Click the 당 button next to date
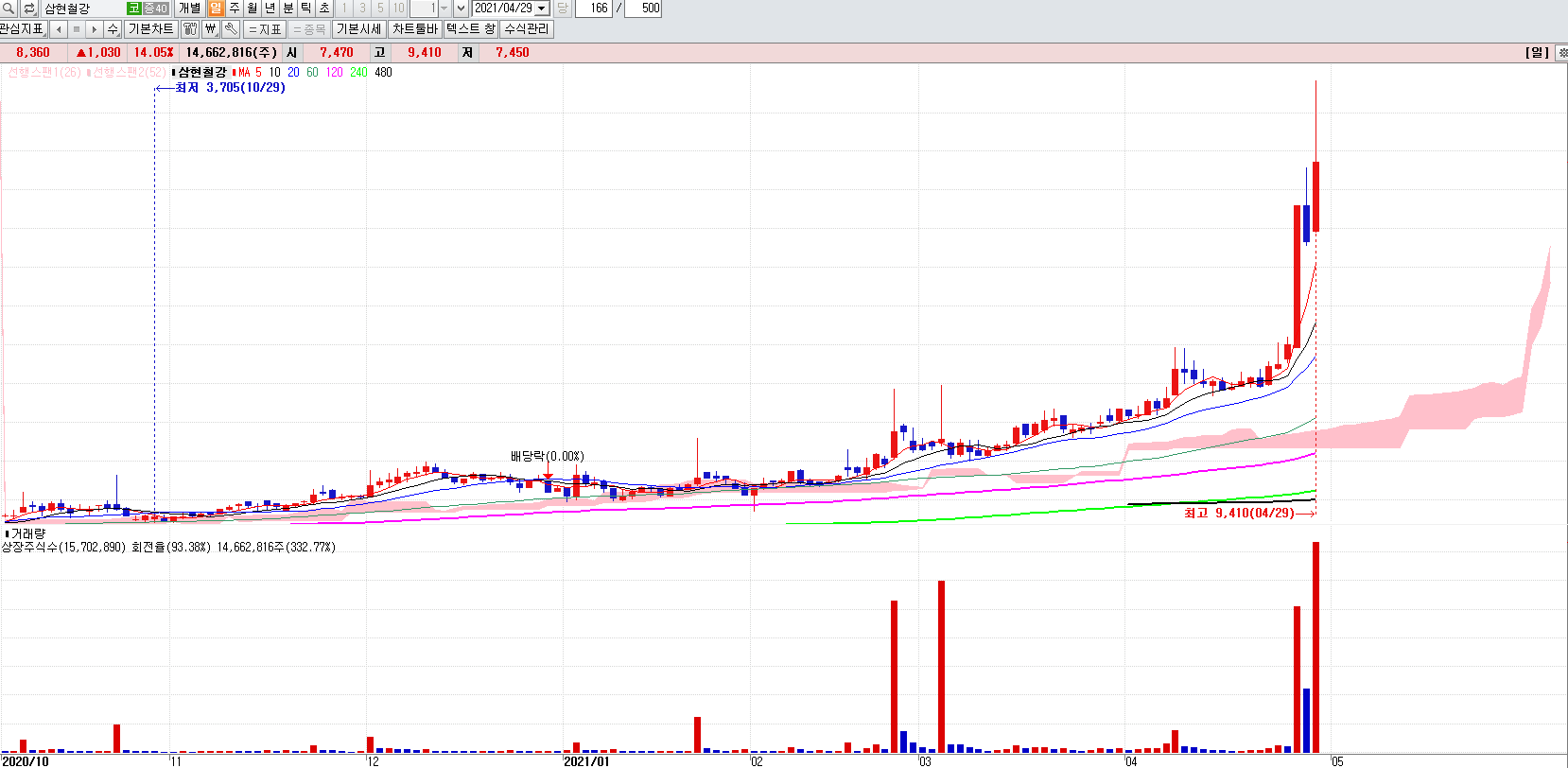This screenshot has width=1568, height=768. pos(563,8)
